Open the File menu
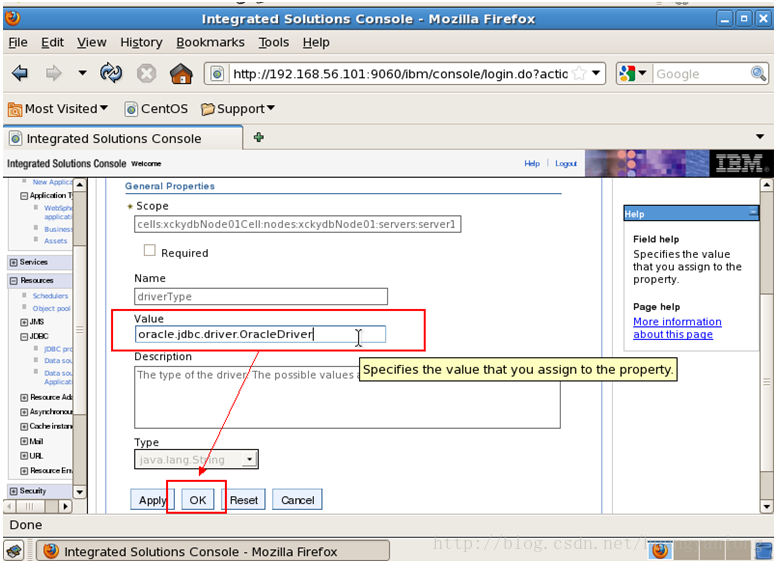 coord(18,43)
